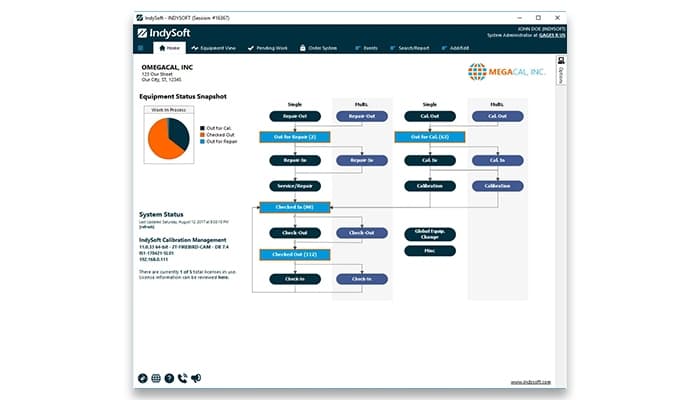Image resolution: width=700 pixels, height=400 pixels.
Task: Click the help question mark icon
Action: pyautogui.click(x=168, y=378)
